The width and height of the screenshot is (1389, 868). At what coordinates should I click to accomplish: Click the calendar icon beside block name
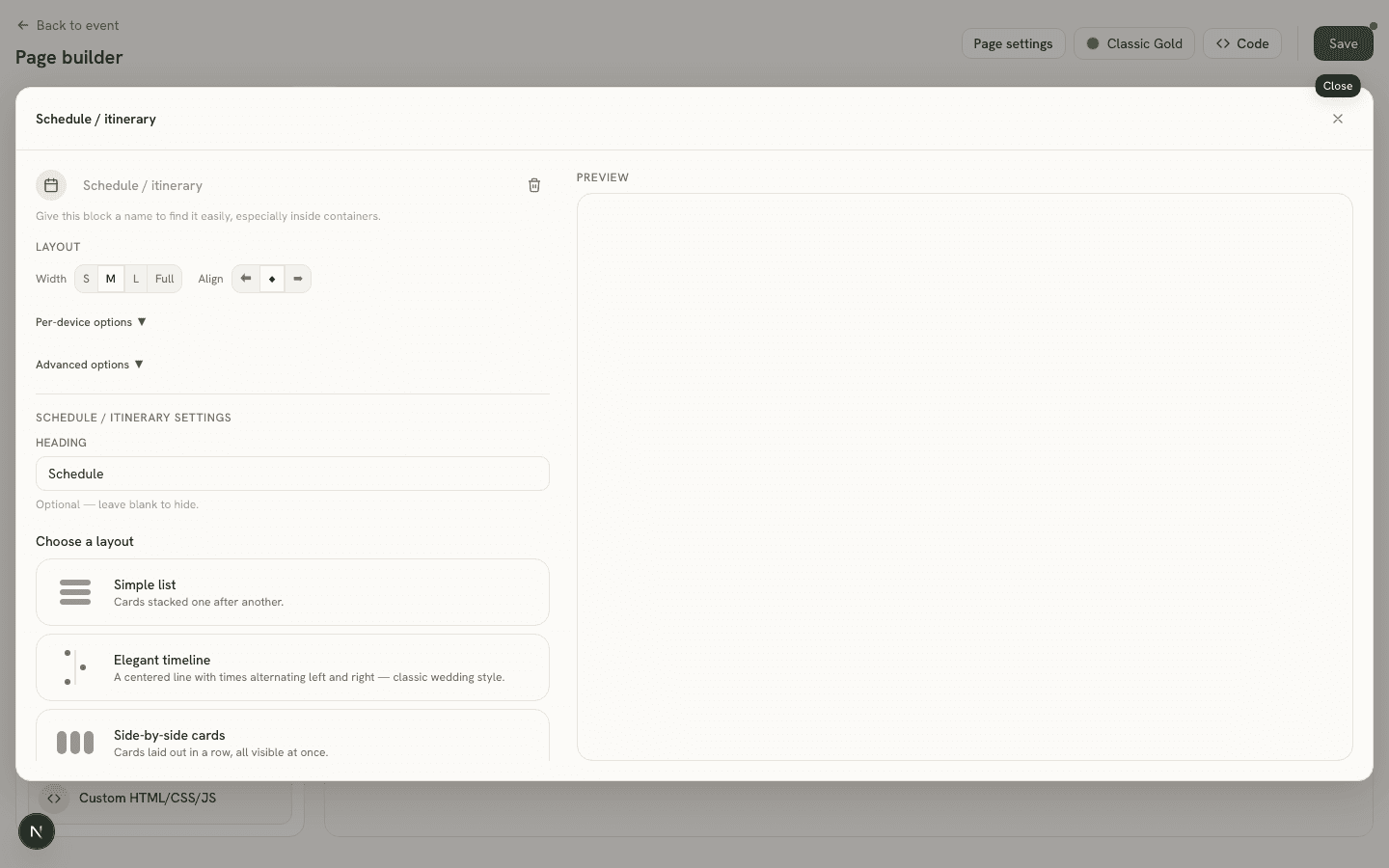[51, 185]
